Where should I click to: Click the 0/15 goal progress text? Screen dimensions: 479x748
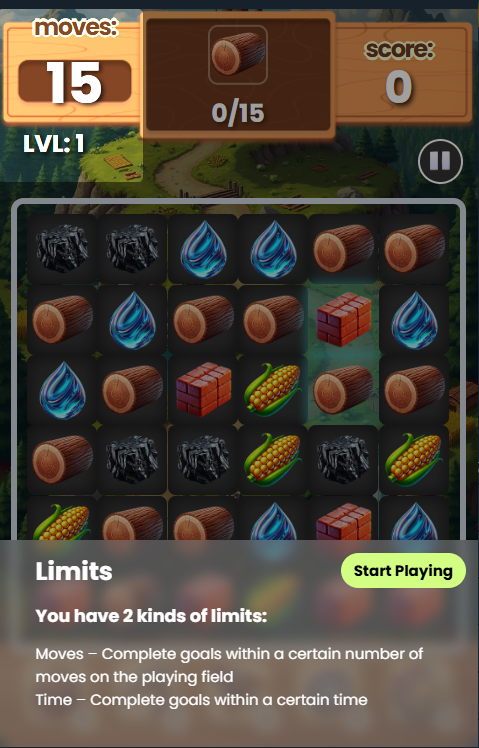pos(238,113)
